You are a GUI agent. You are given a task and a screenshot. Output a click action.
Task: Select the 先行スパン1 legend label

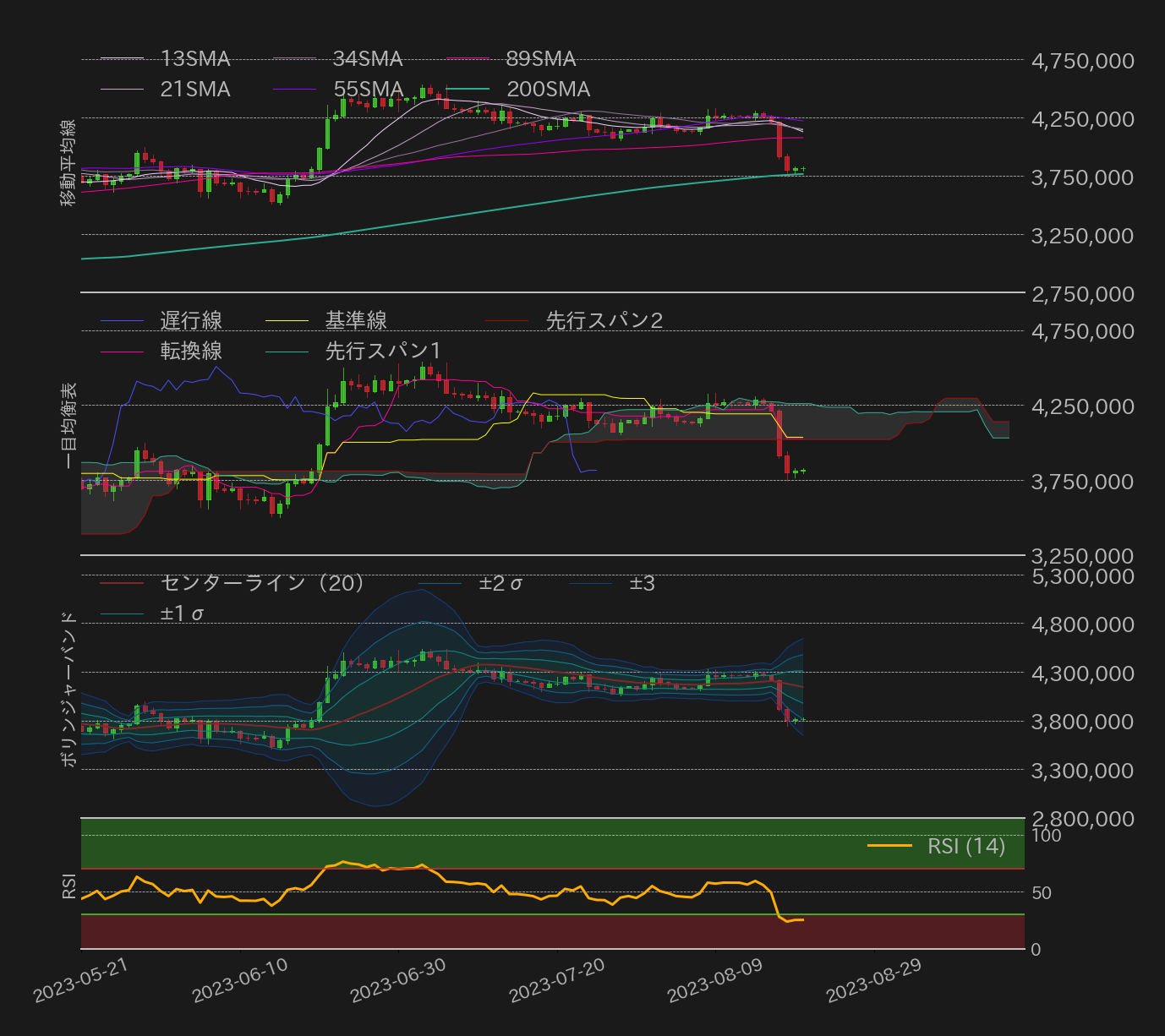coord(383,351)
